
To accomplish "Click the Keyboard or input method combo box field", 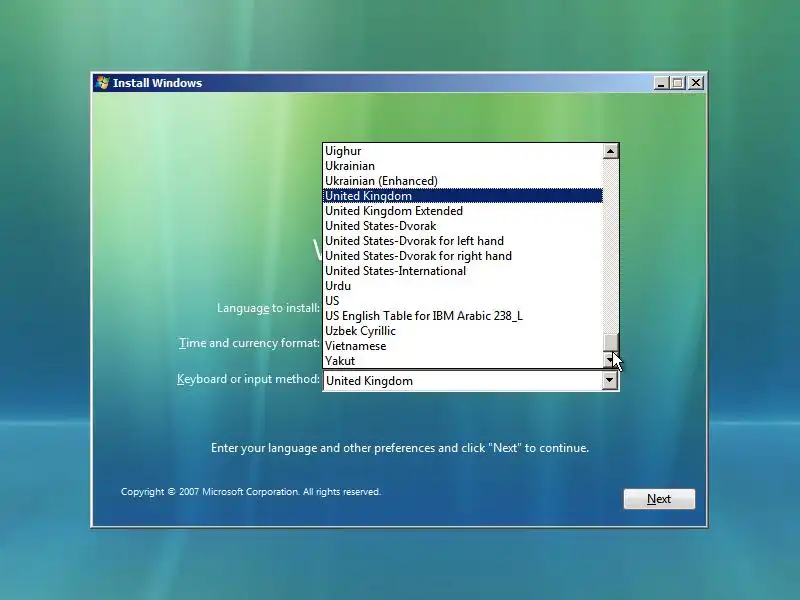I will click(x=470, y=381).
